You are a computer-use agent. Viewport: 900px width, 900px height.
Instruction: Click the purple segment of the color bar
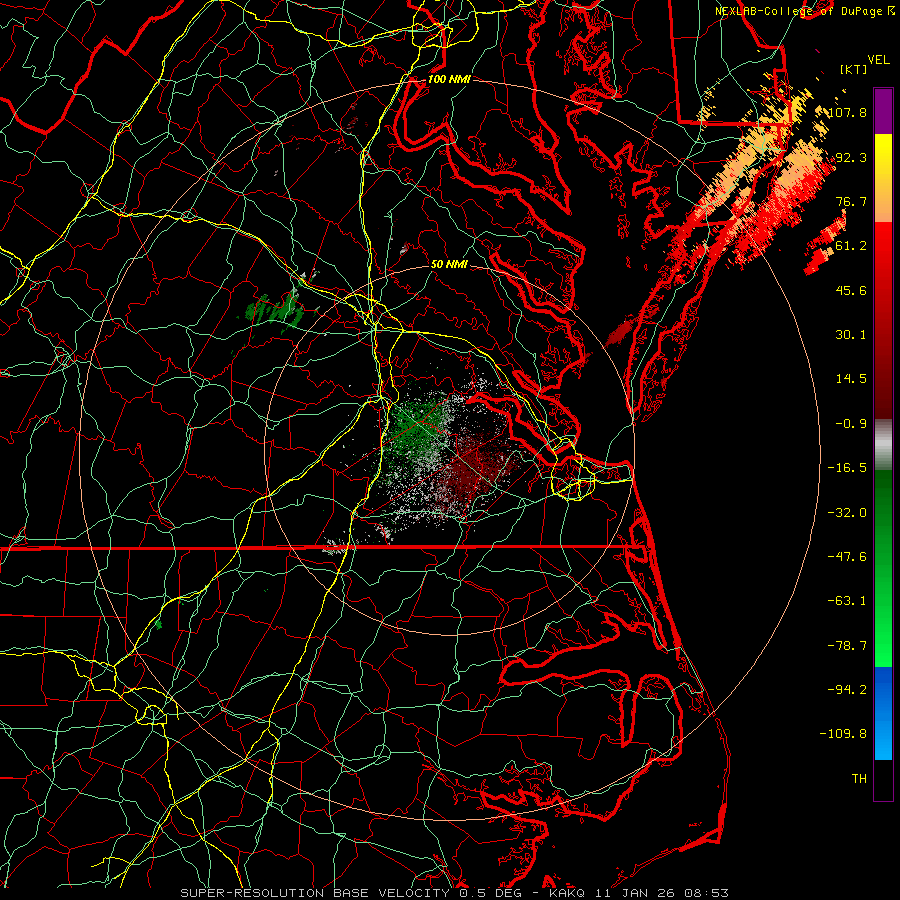point(883,111)
